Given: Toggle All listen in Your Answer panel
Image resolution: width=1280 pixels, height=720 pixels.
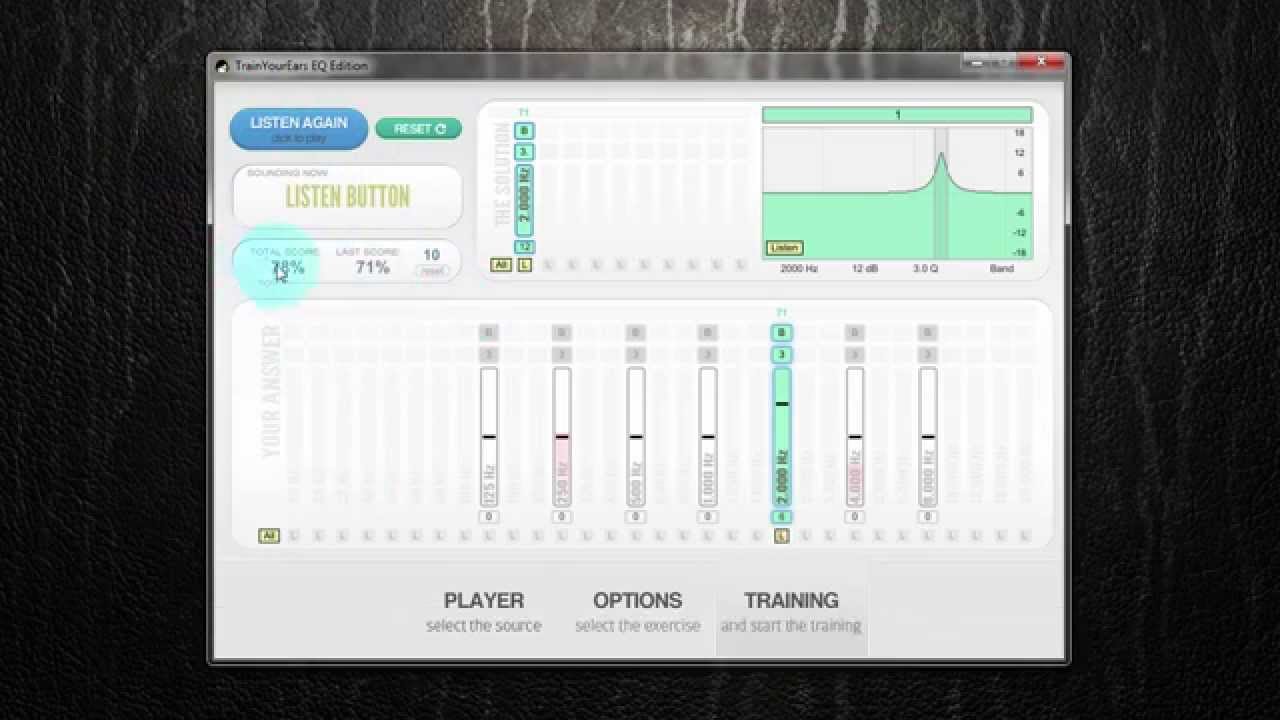Looking at the screenshot, I should pos(268,536).
